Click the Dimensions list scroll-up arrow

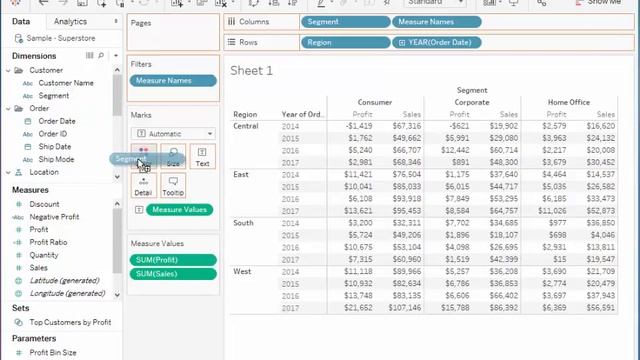click(x=117, y=70)
